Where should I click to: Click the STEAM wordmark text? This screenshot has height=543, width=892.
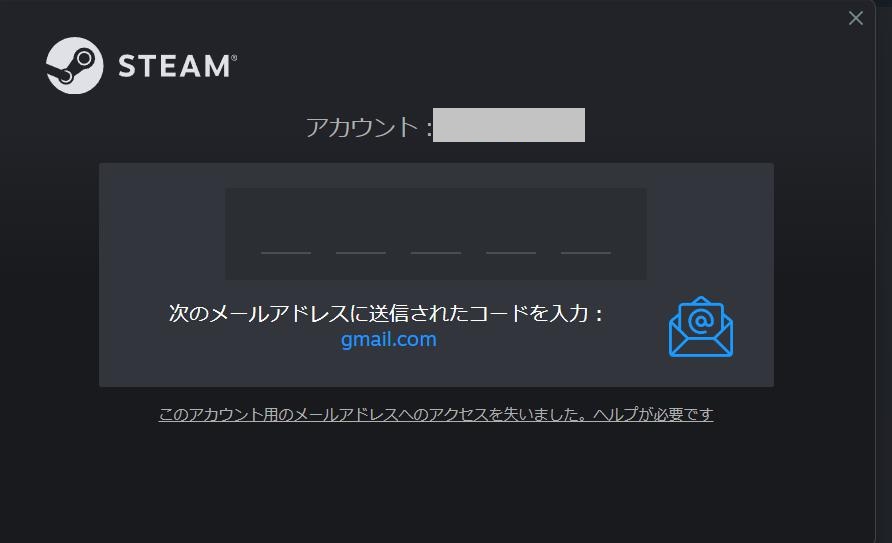click(x=174, y=66)
